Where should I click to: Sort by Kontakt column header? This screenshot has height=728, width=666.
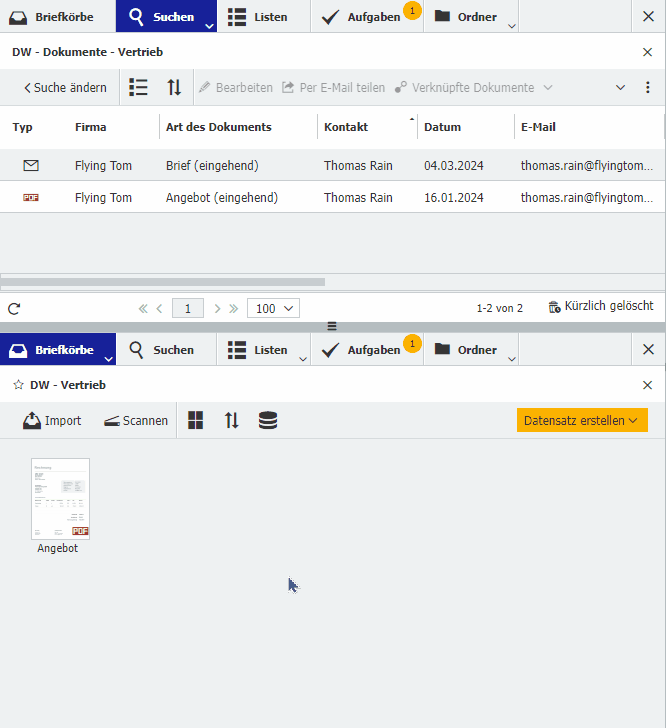346,127
